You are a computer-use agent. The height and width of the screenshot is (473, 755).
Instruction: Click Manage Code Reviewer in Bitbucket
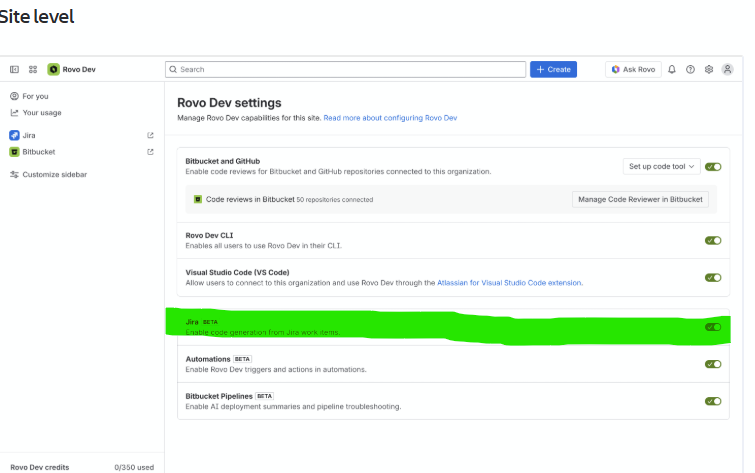tap(640, 199)
